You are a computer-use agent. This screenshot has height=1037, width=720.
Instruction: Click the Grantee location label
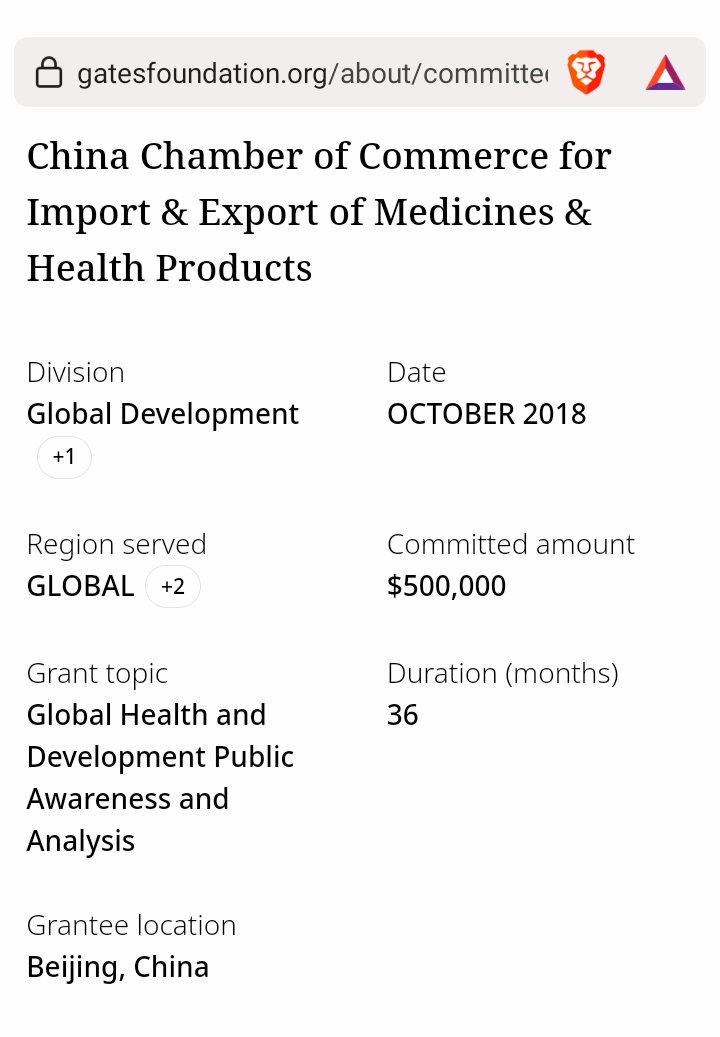point(131,925)
